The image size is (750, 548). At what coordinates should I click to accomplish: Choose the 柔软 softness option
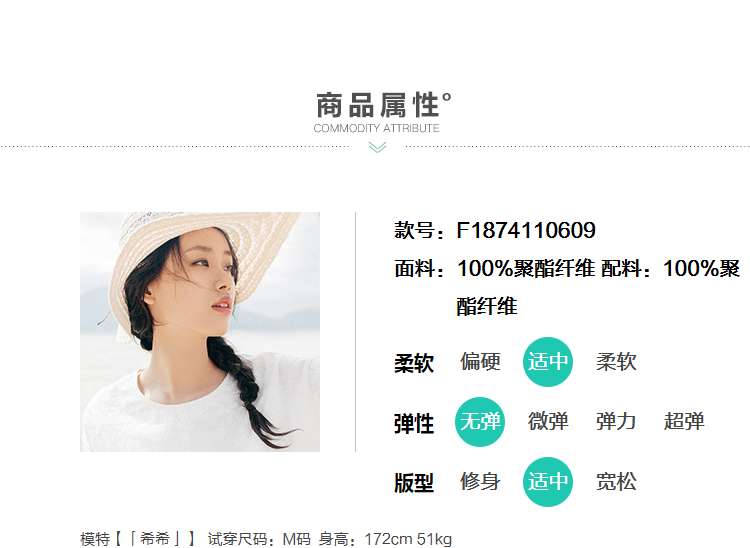pos(616,362)
